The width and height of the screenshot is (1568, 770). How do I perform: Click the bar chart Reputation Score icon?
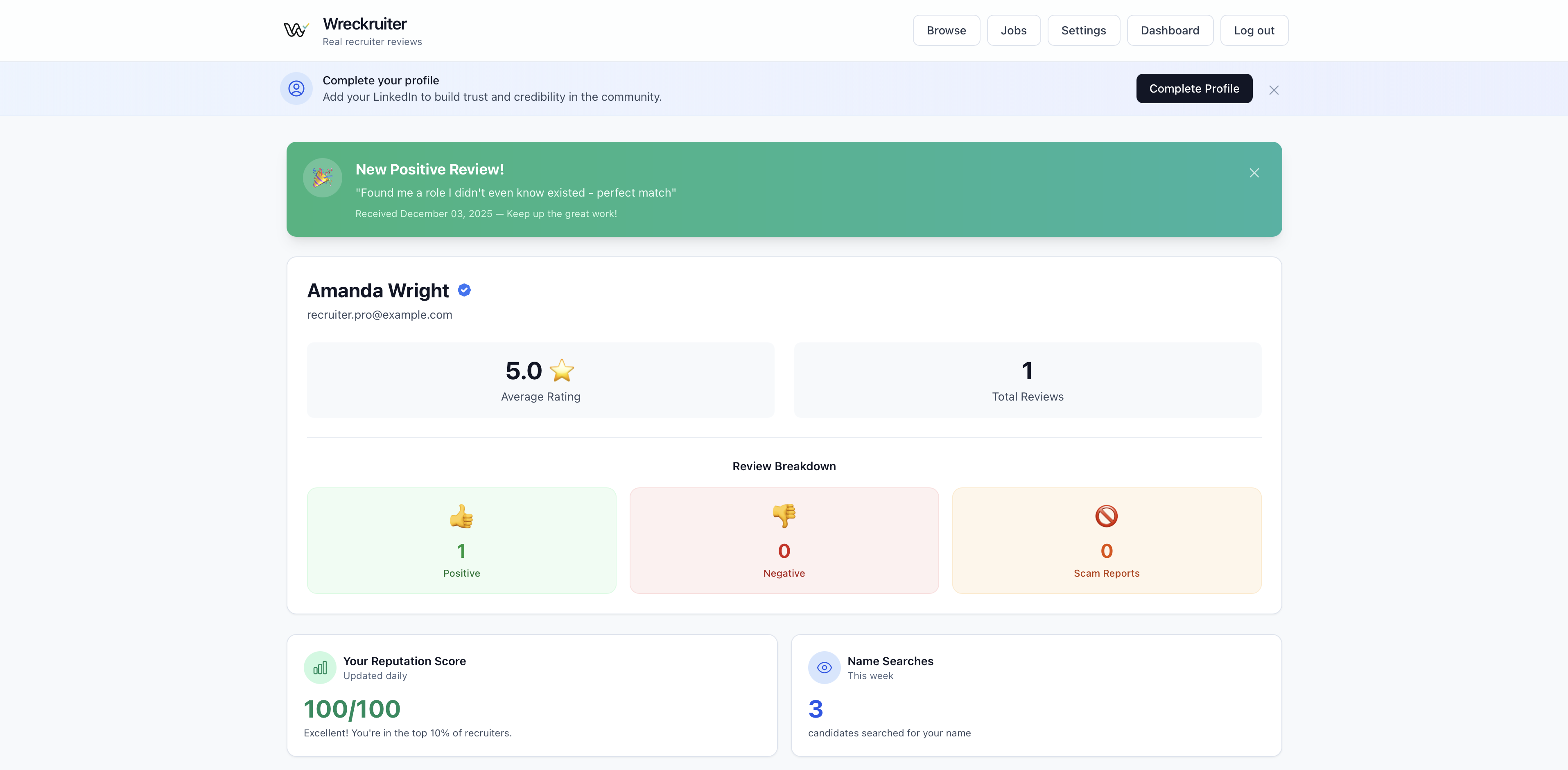click(320, 668)
